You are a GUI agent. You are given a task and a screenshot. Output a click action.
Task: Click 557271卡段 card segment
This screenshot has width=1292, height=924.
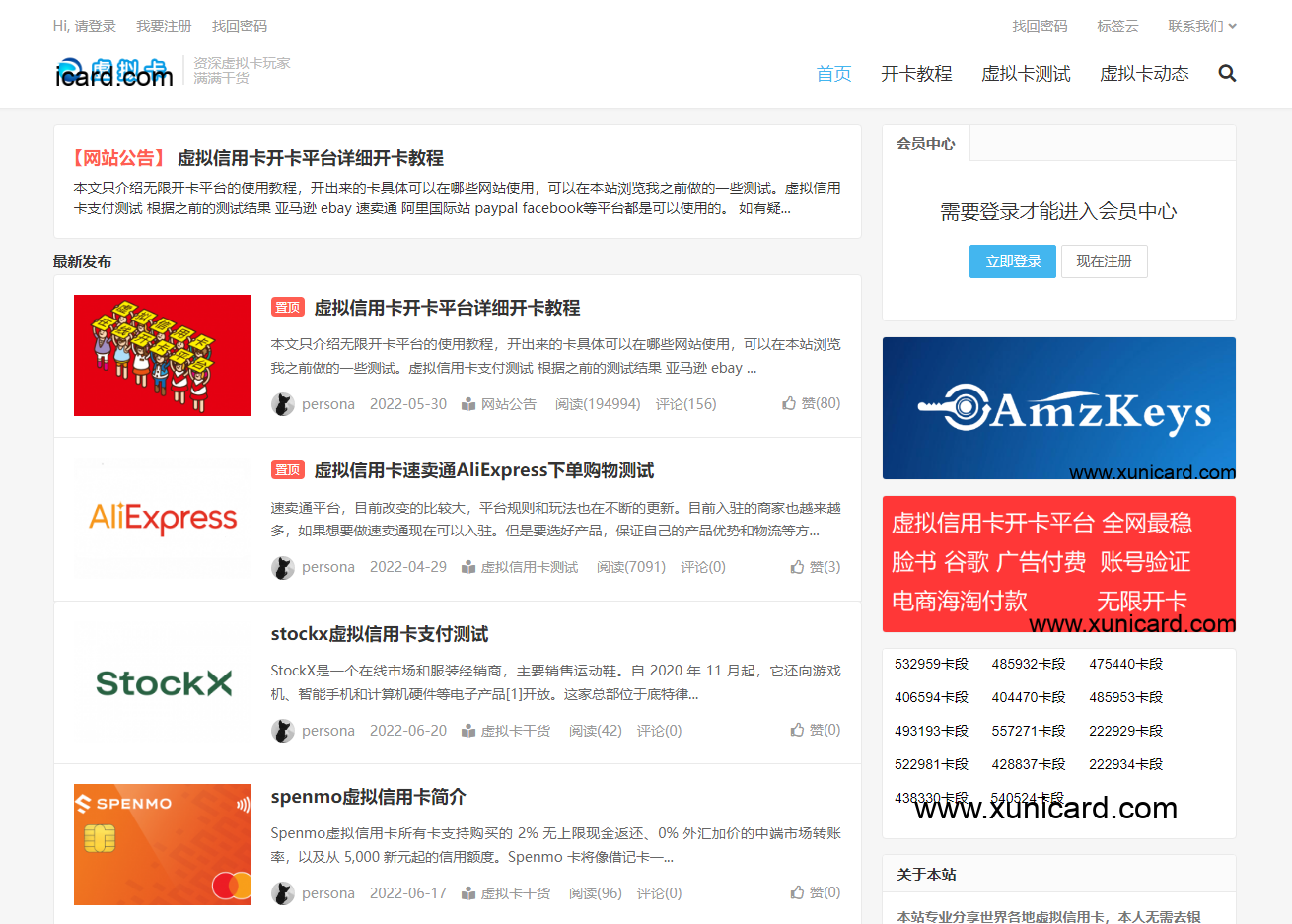tap(1029, 731)
